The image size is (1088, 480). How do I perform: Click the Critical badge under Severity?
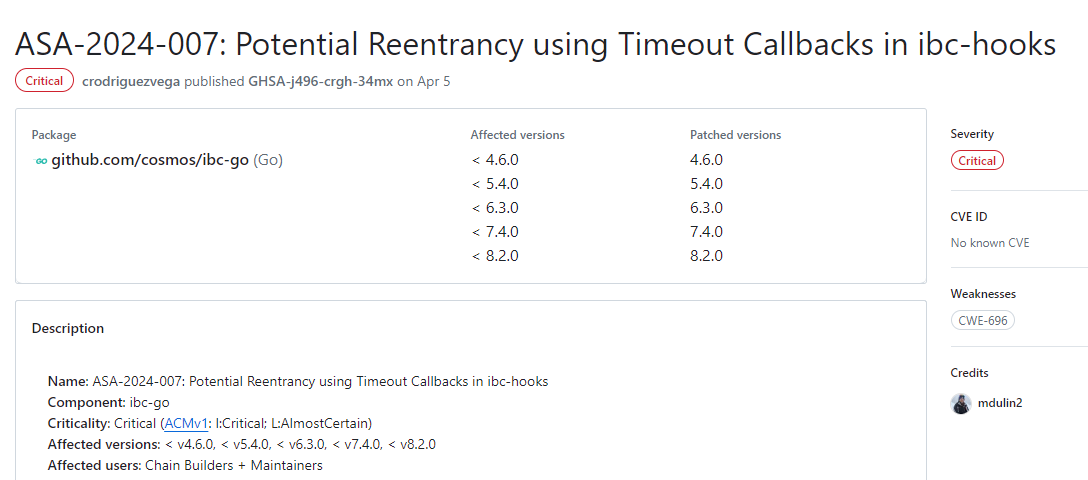977,160
